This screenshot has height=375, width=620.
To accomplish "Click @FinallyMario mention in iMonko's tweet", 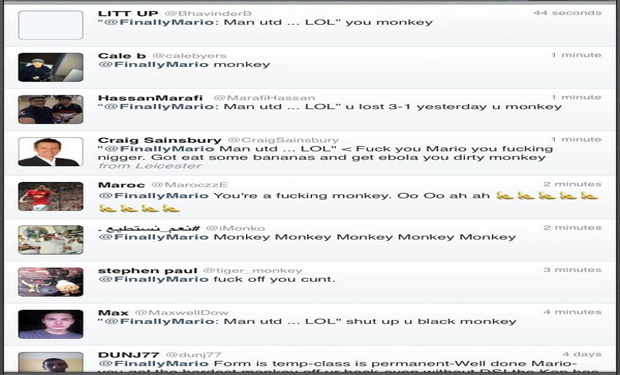I will [x=153, y=237].
